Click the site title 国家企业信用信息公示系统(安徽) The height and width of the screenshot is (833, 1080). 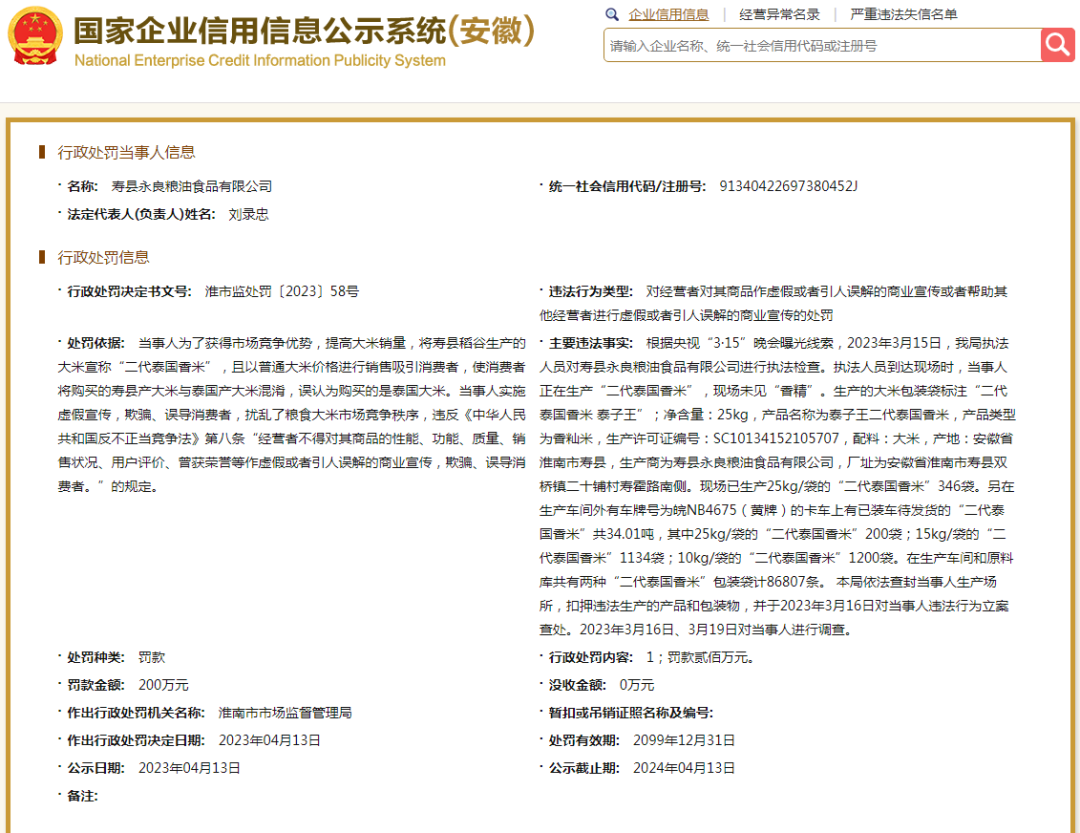(x=304, y=30)
